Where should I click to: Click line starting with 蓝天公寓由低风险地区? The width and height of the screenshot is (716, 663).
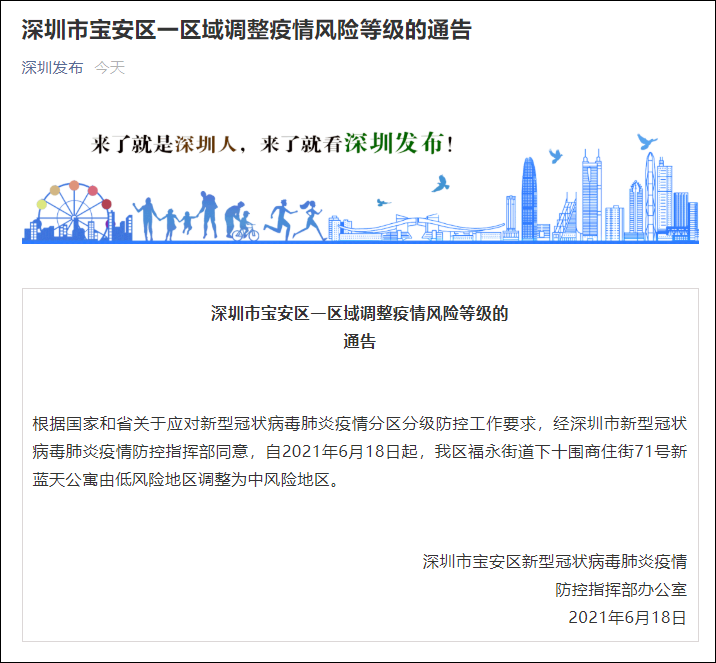click(x=187, y=479)
